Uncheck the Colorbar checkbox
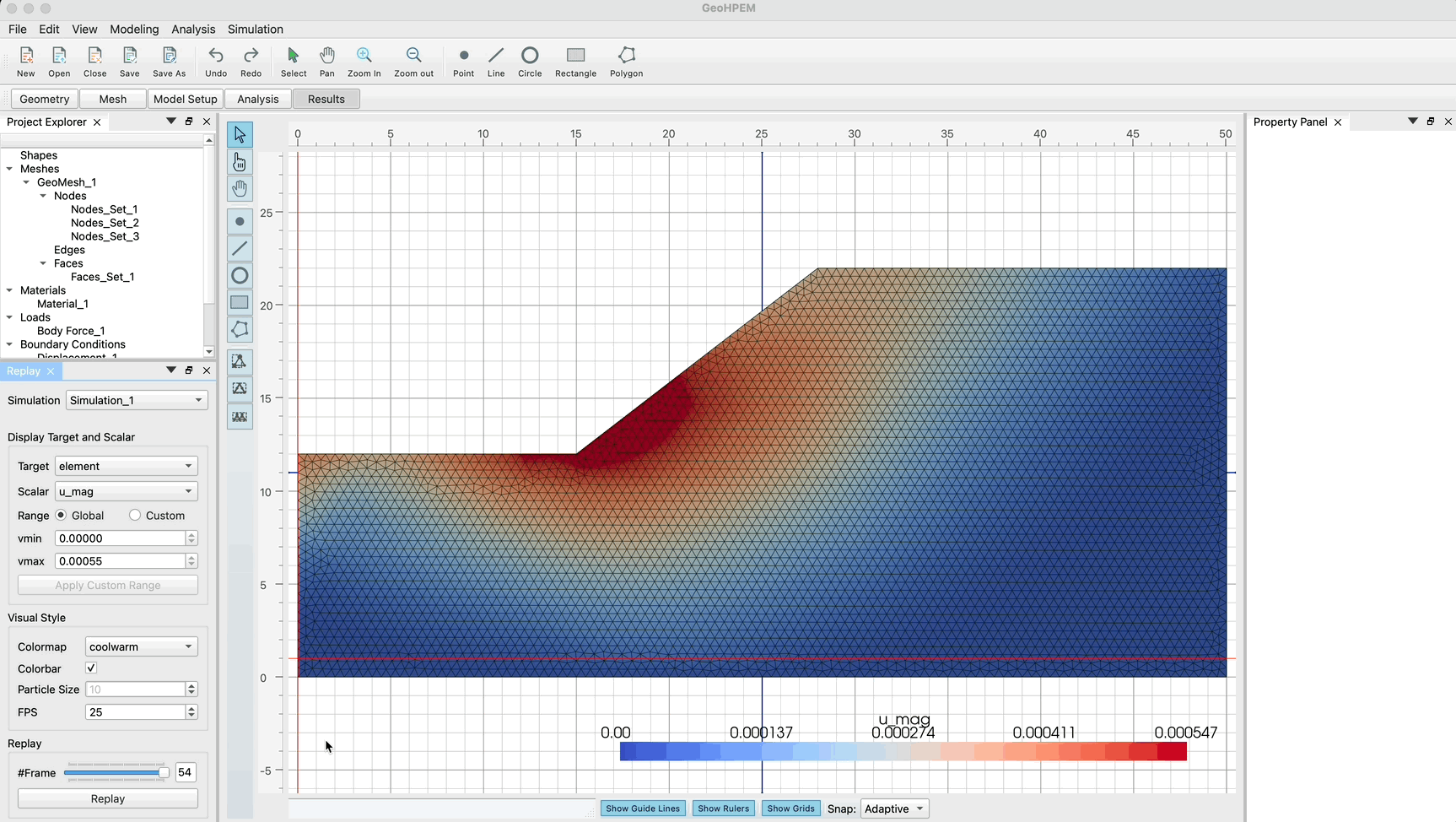 click(x=91, y=668)
